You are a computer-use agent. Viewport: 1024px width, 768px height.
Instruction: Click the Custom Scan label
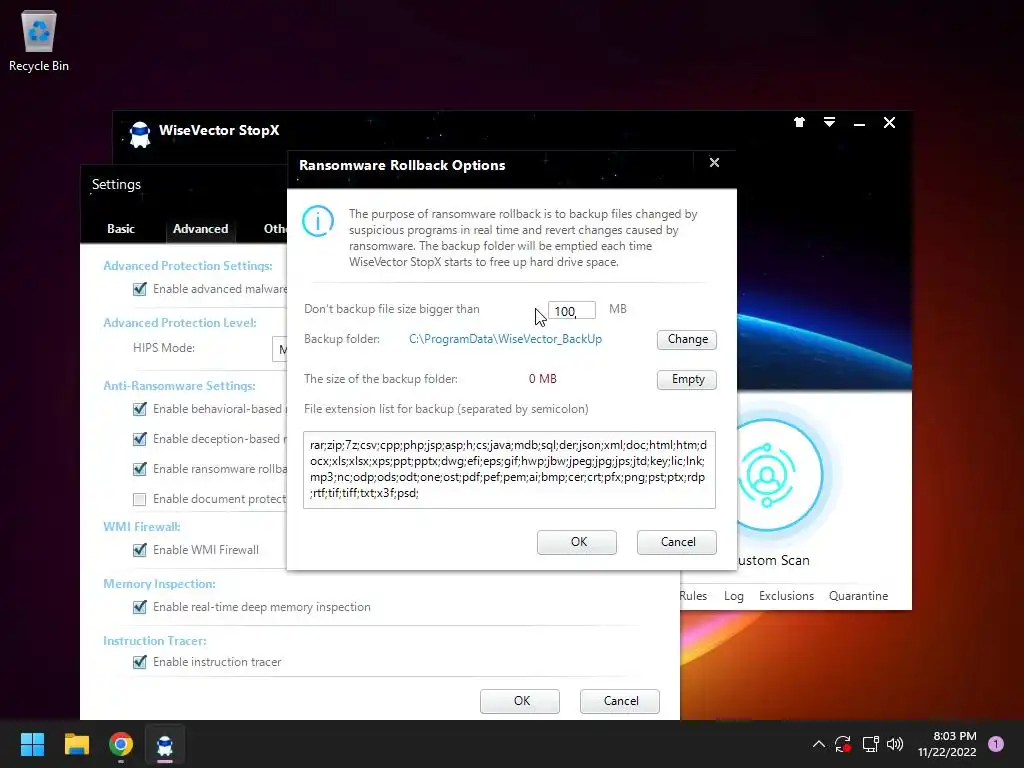[x=773, y=560]
